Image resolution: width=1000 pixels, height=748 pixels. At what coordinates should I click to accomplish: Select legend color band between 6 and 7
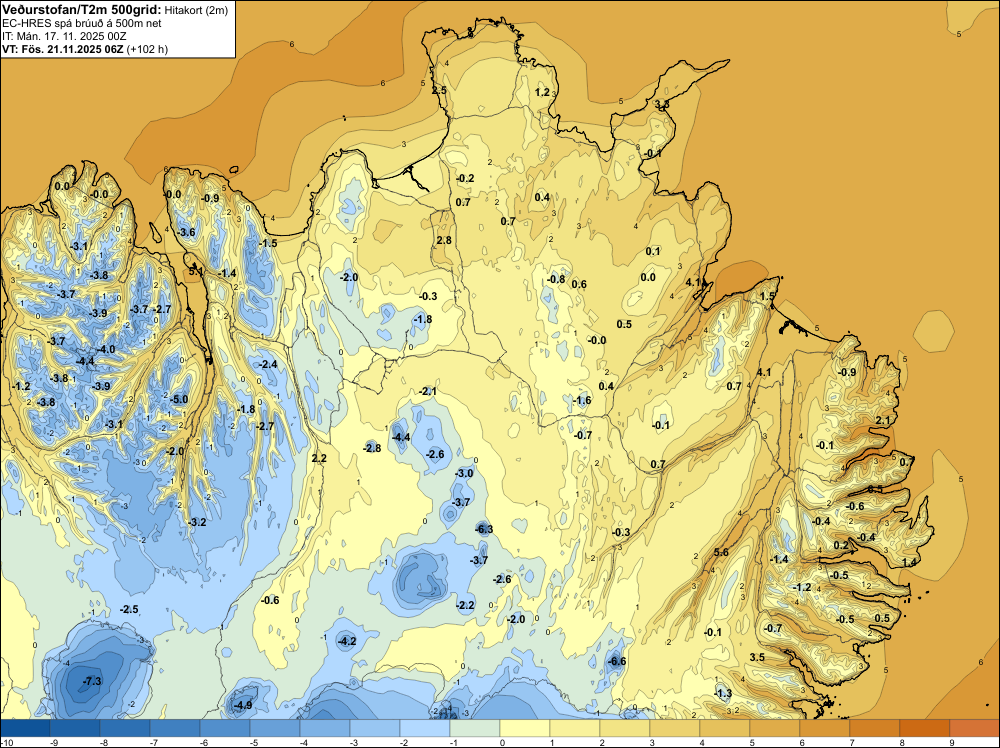pos(825,728)
